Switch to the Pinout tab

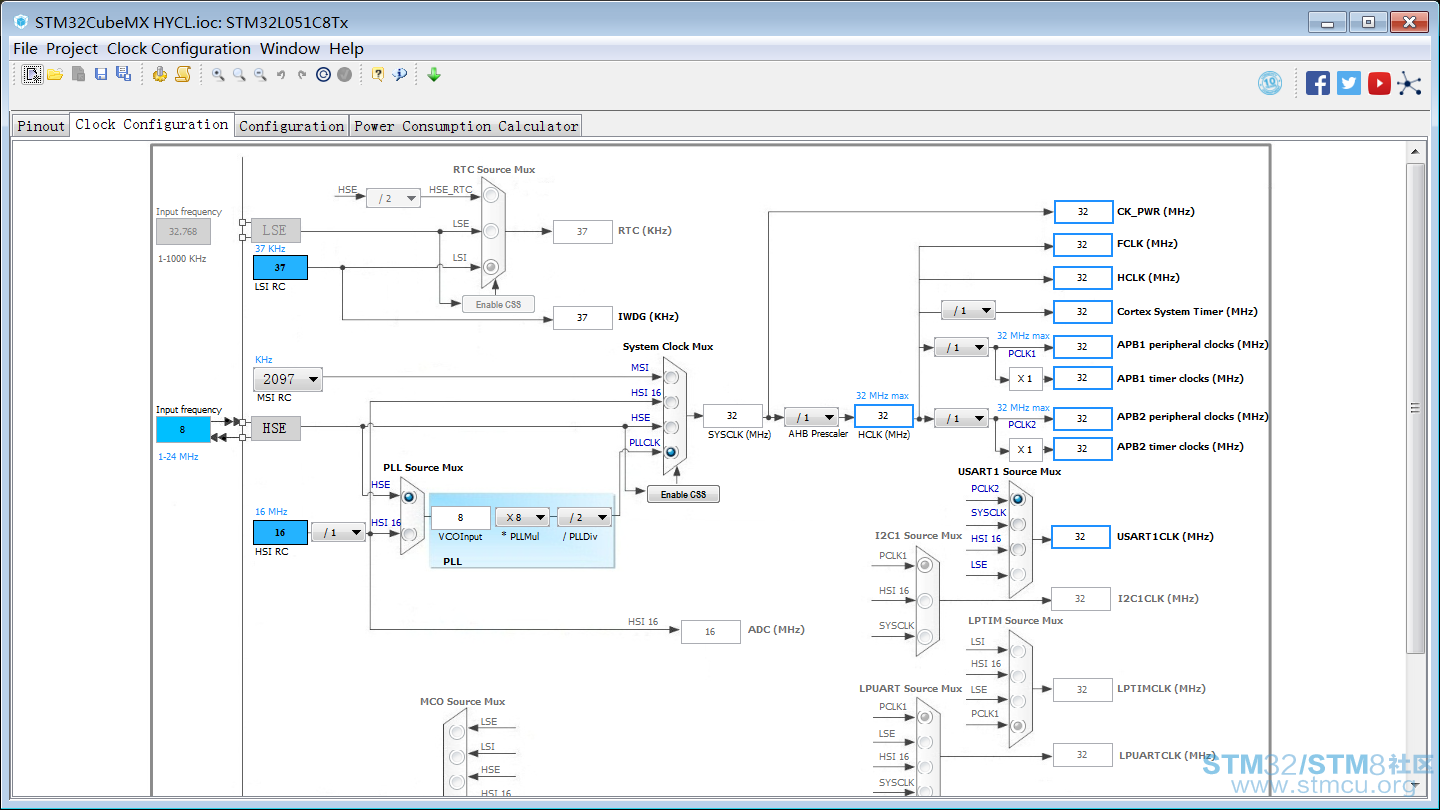pyautogui.click(x=41, y=126)
